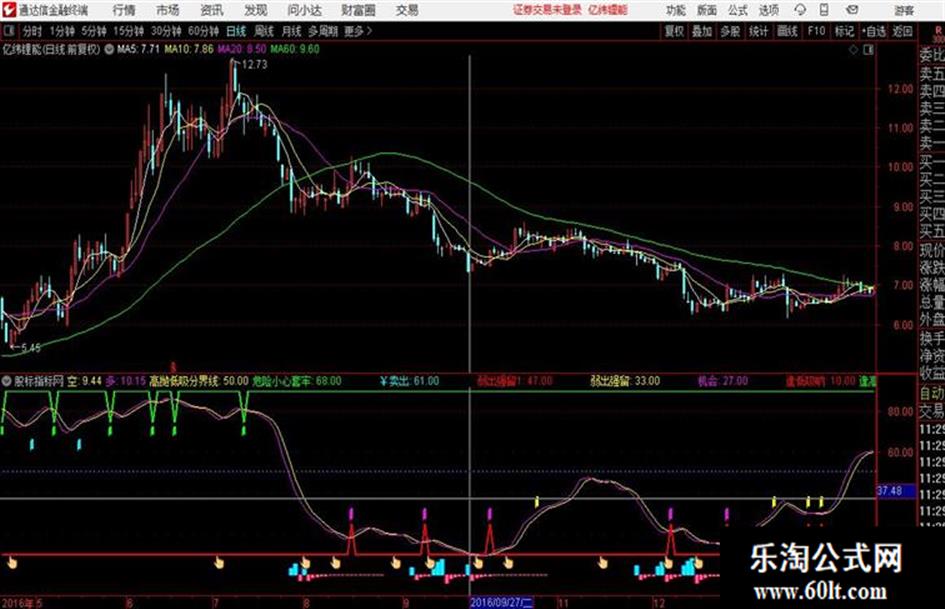The image size is (945, 609).
Task: Switch to 5分钟 period
Action: [93, 31]
